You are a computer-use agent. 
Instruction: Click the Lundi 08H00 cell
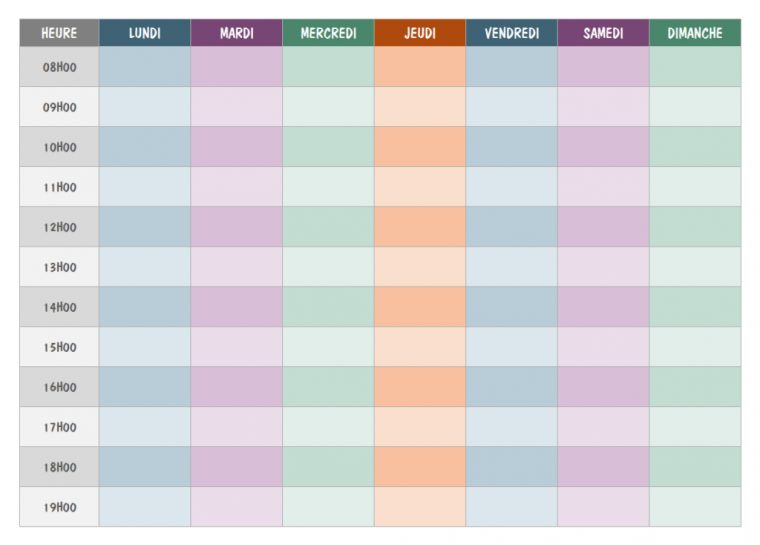(x=144, y=67)
